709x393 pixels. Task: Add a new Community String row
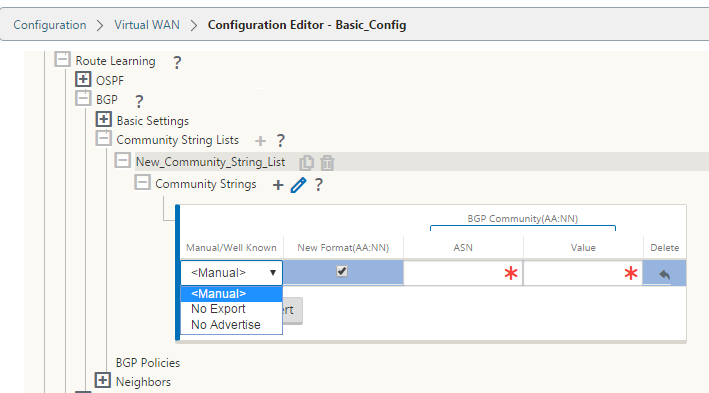pyautogui.click(x=278, y=185)
